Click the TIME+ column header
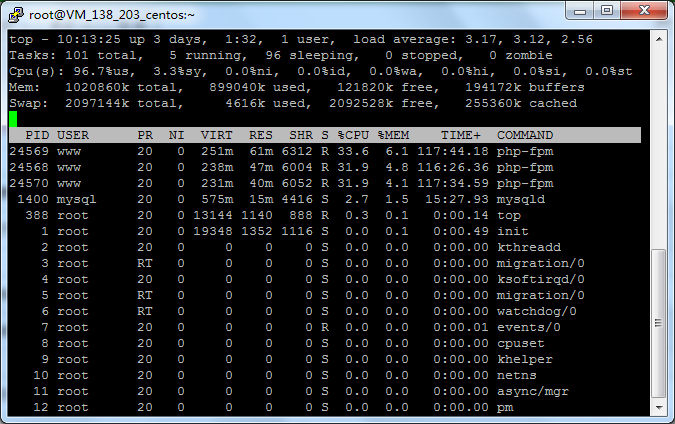The width and height of the screenshot is (675, 424). (461, 135)
